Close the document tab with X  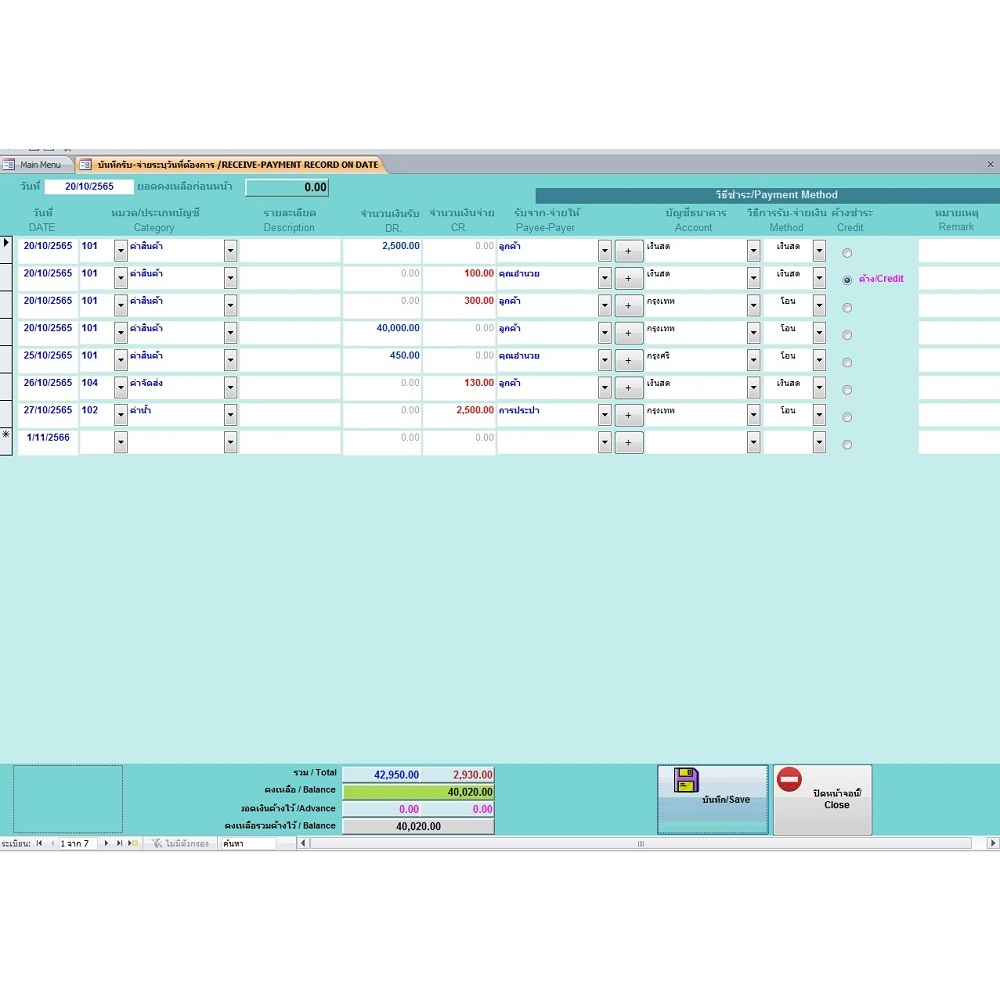pyautogui.click(x=990, y=164)
